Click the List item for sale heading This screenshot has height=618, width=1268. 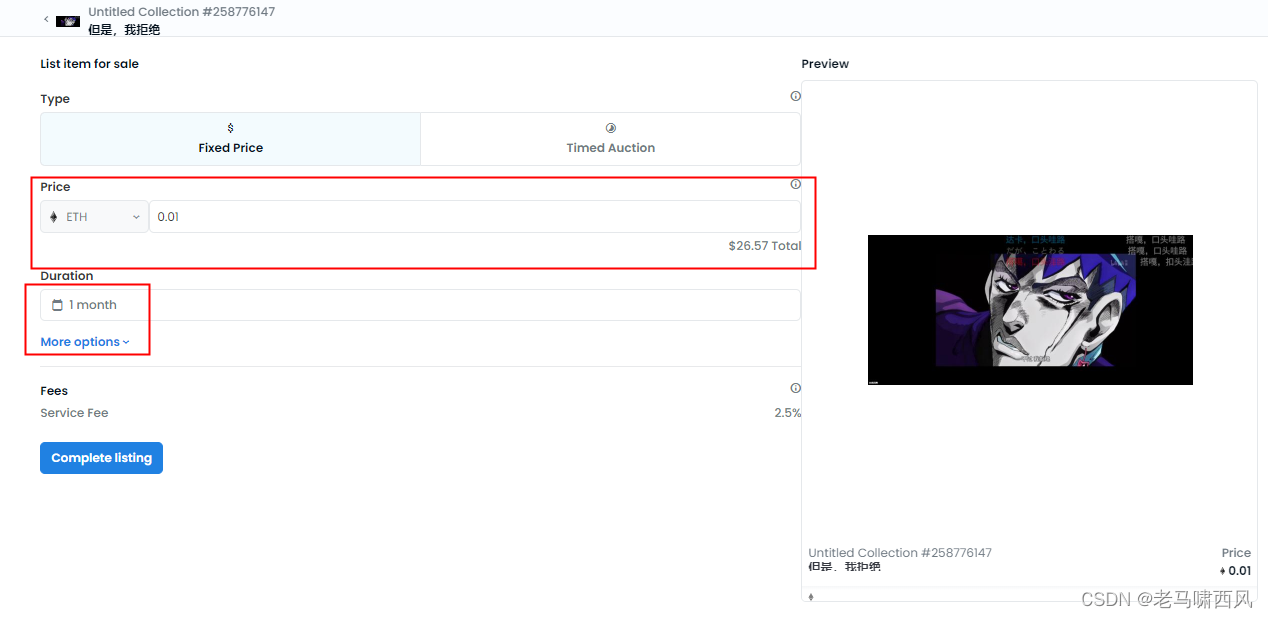90,64
